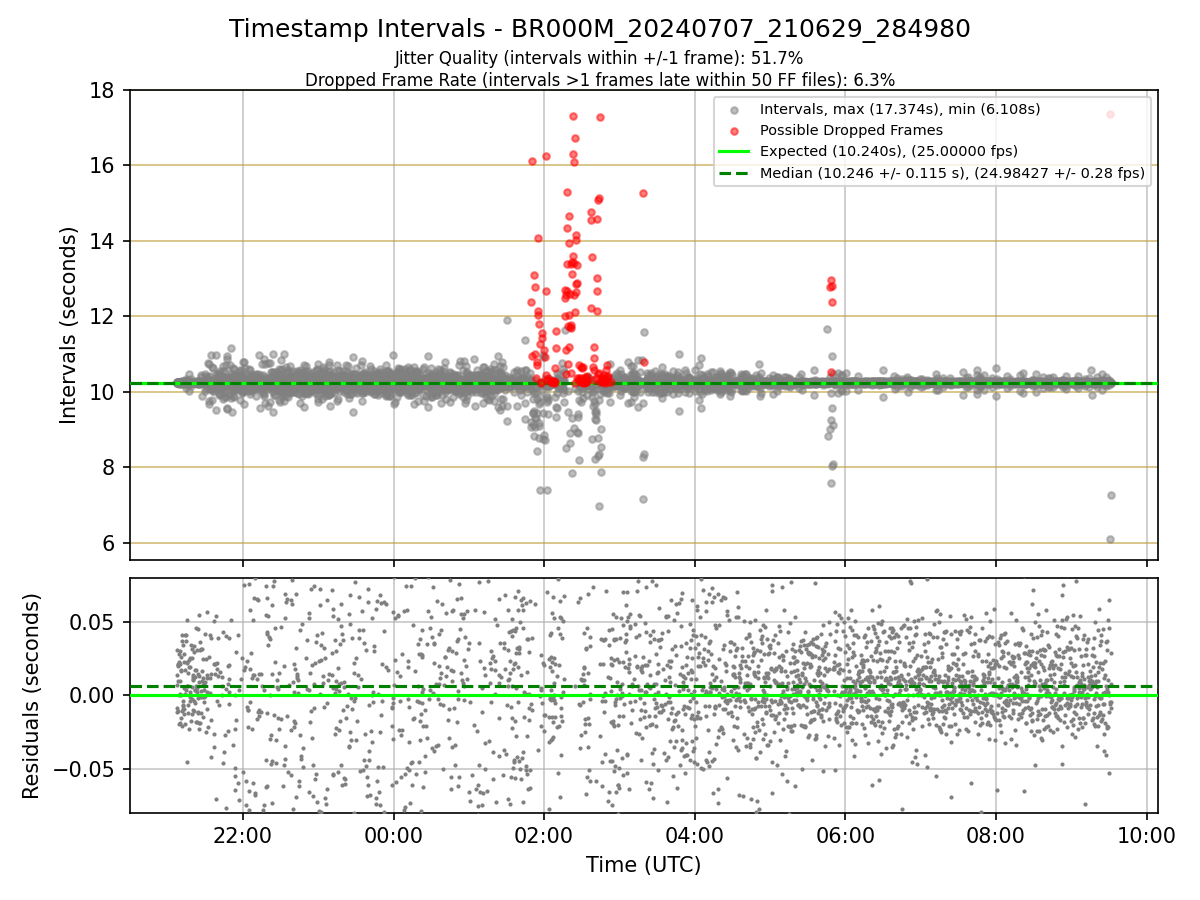Screen dimensions: 1200x900
Task: Click the 'Residuals (seconds)' y-axis label
Action: point(31,696)
